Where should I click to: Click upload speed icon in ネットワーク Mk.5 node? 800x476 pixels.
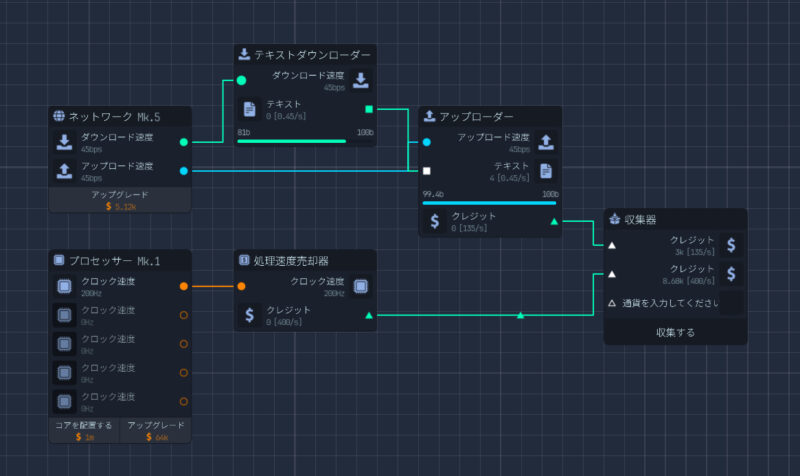pyautogui.click(x=63, y=170)
